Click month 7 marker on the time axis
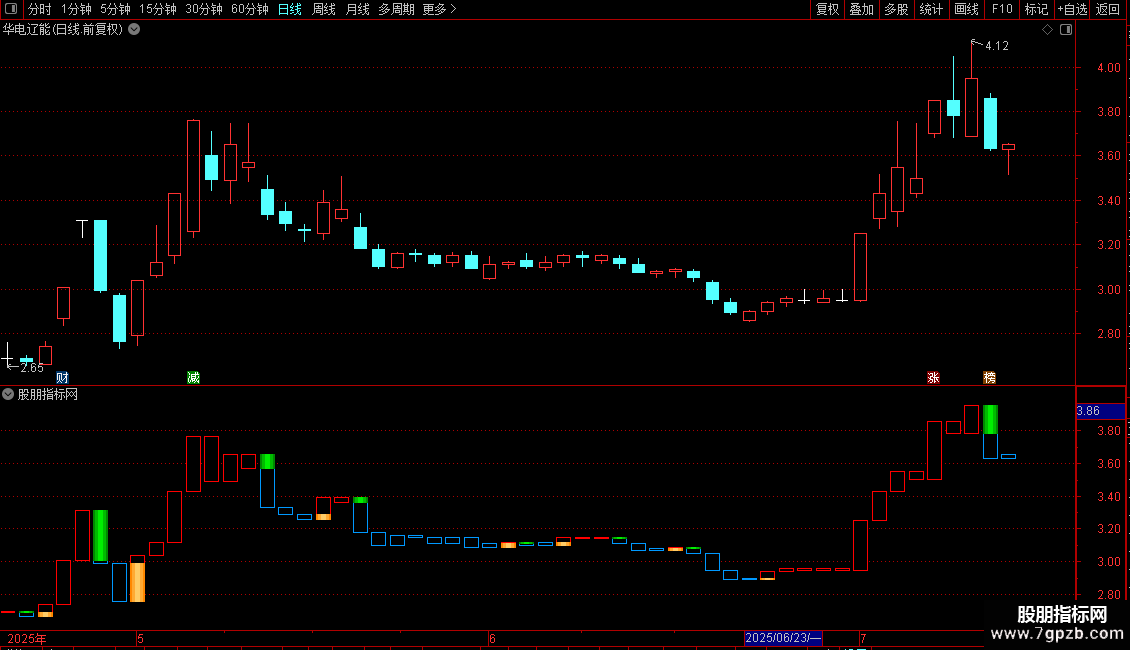 [863, 638]
